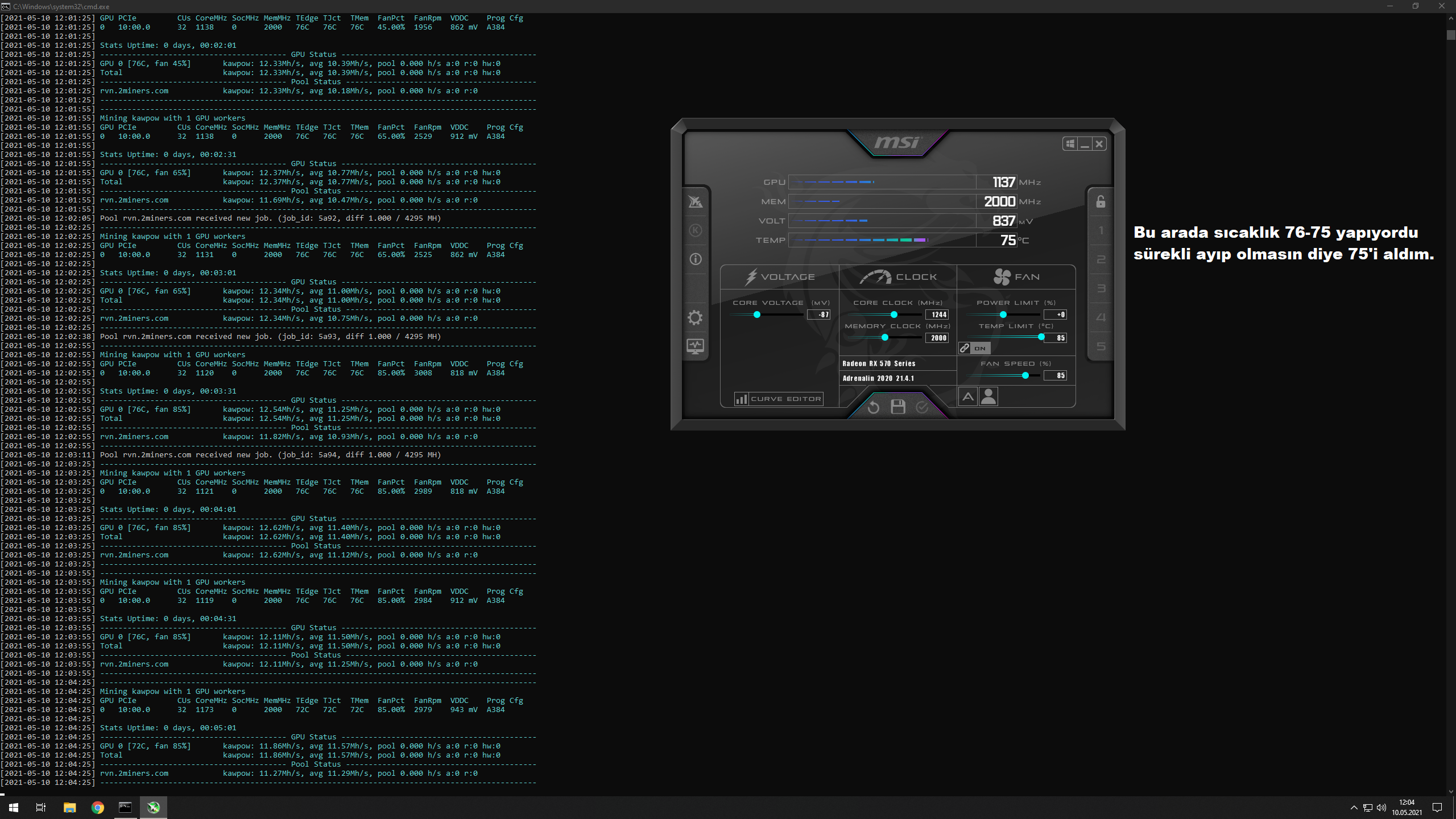This screenshot has height=819, width=1456.
Task: Open the hardware monitor icon
Action: [695, 346]
